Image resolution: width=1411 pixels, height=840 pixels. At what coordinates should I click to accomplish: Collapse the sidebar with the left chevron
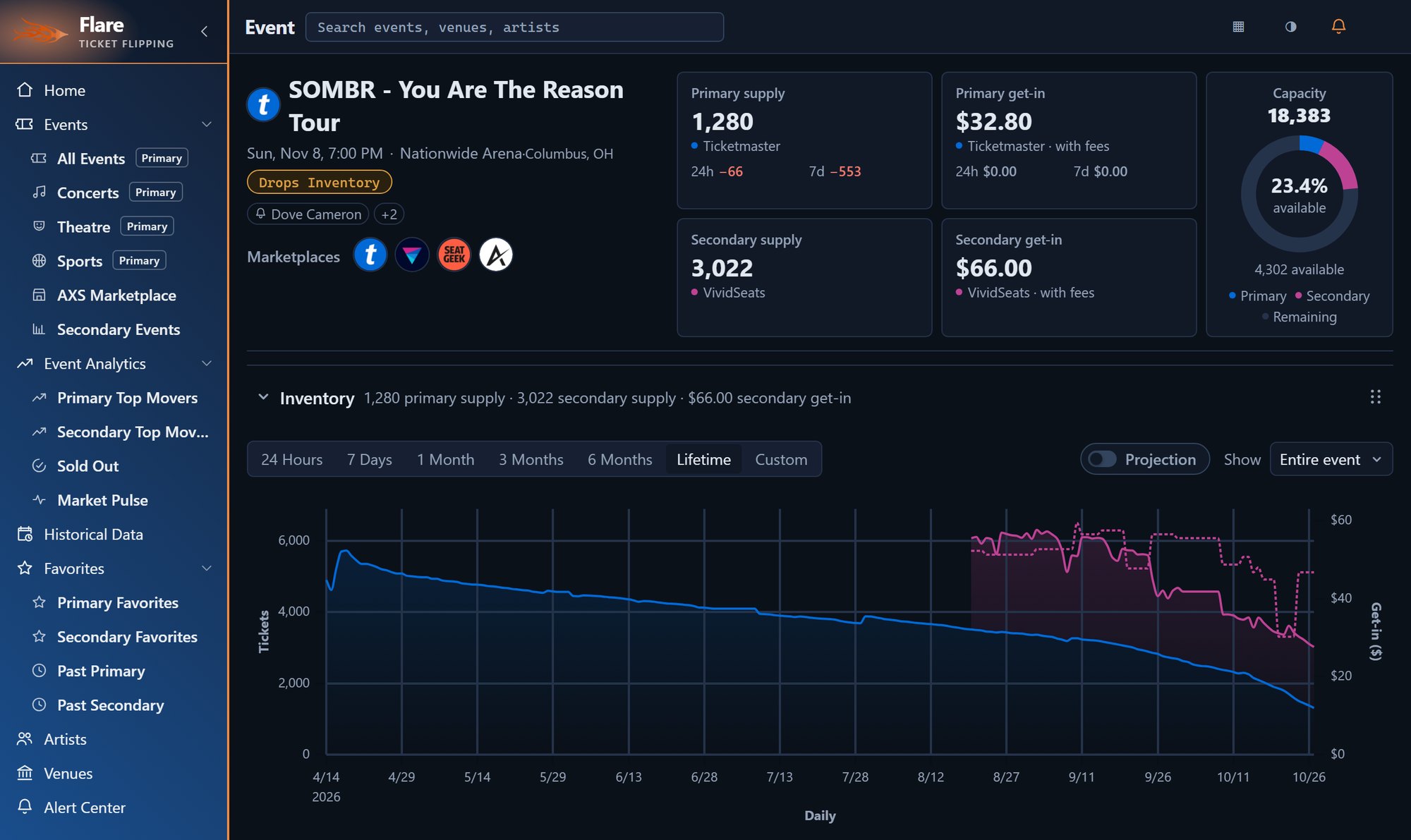(205, 31)
